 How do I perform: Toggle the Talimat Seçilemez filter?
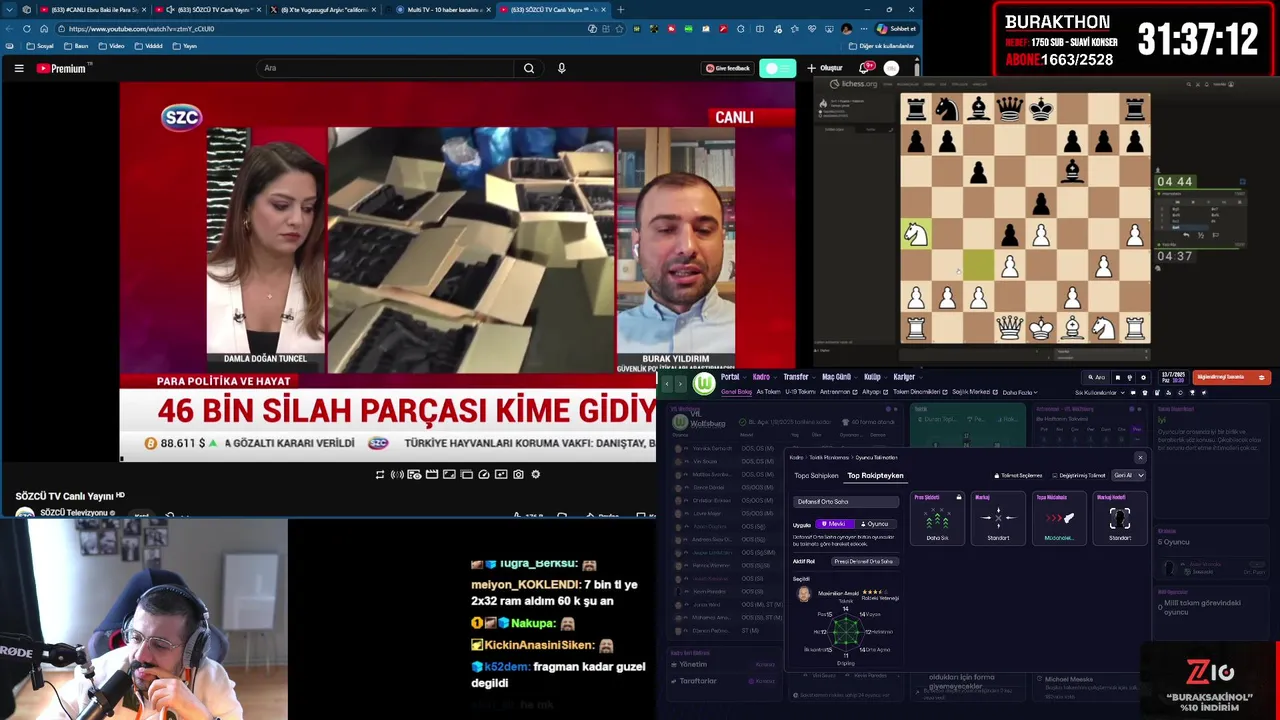click(x=1018, y=476)
